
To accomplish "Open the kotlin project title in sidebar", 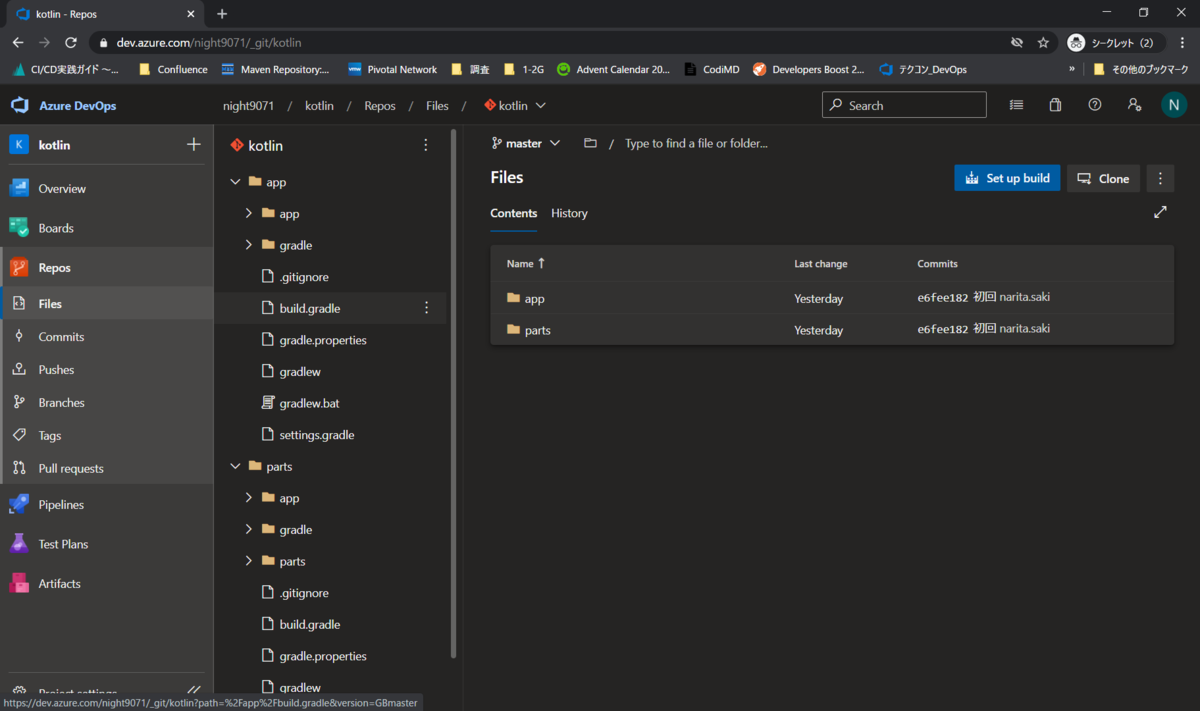I will coord(54,145).
